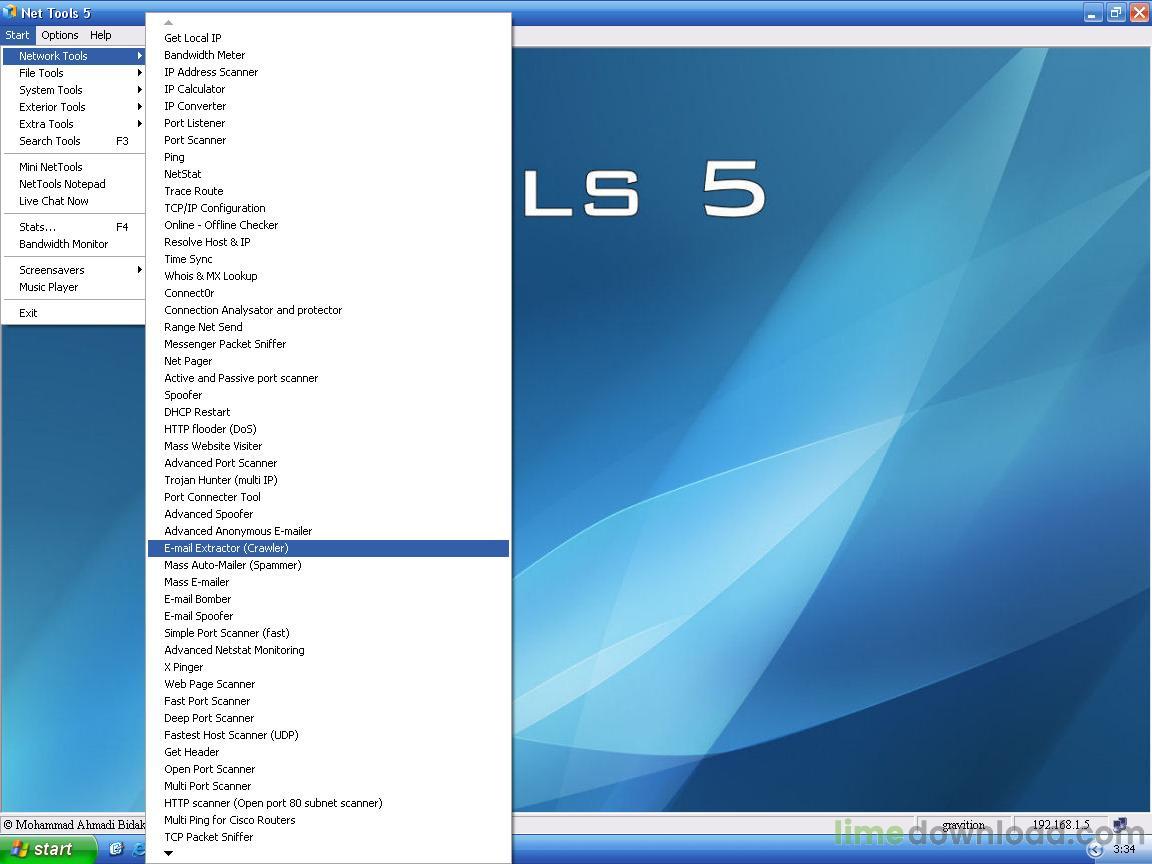Expand the Screensavers submenu

tap(73, 270)
